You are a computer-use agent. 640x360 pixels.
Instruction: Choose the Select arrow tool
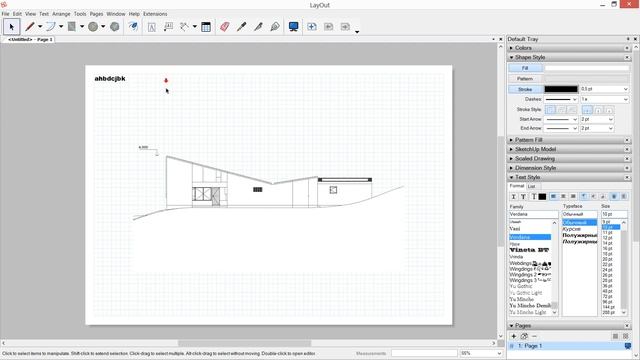(11, 27)
